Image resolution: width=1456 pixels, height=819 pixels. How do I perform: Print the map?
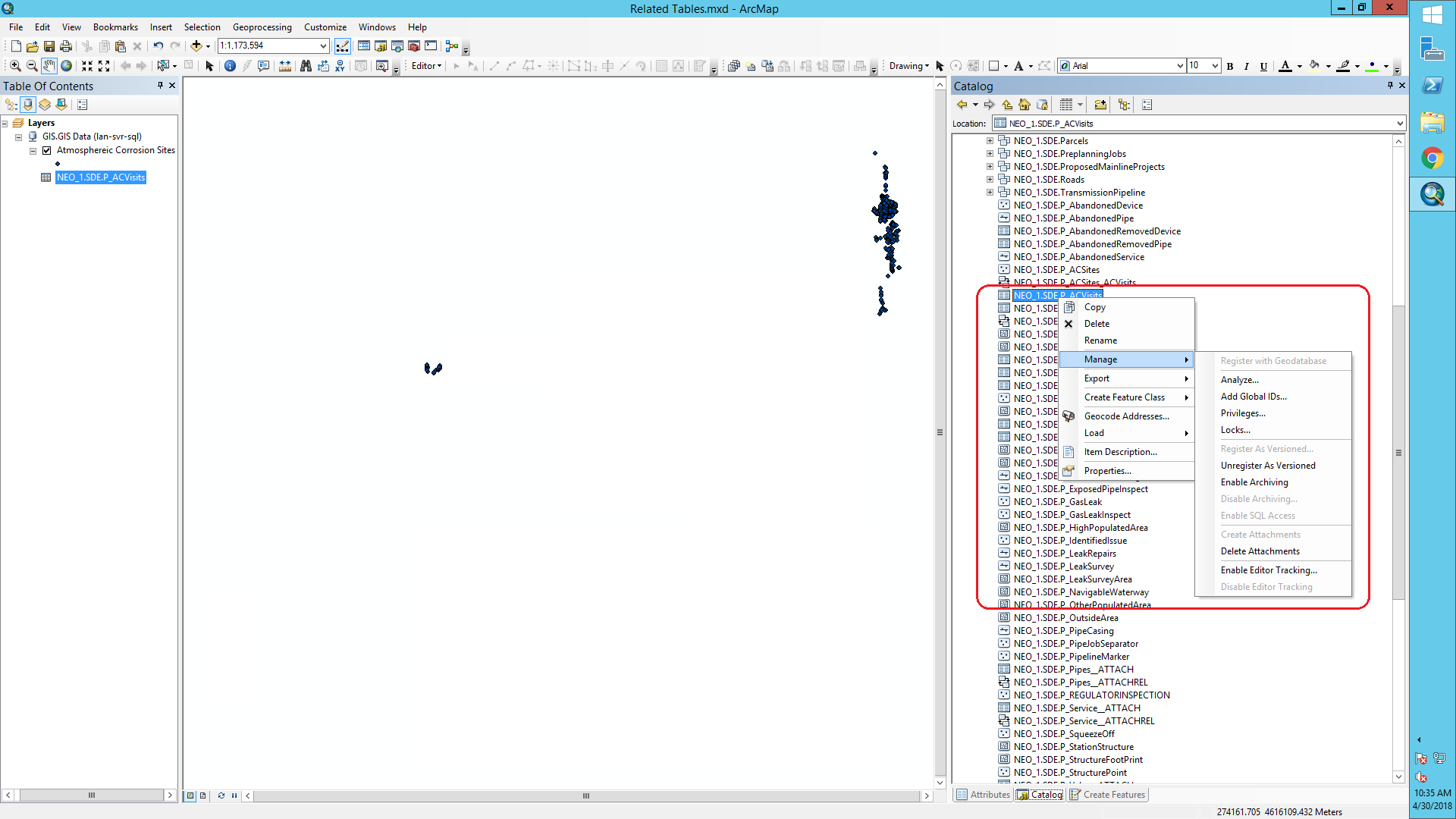66,46
